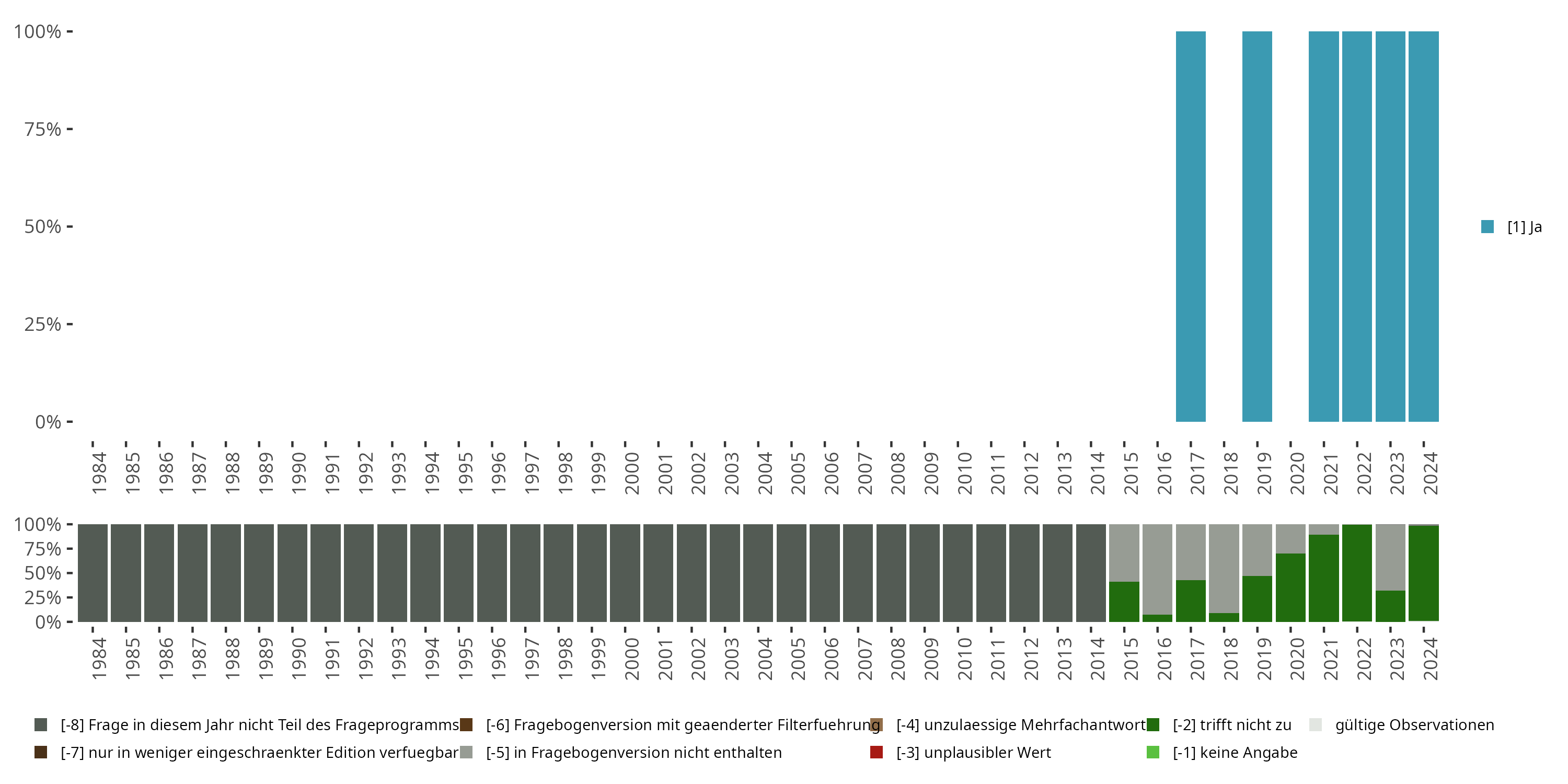
Task: Click the [-5] gray legend swatch
Action: [466, 752]
